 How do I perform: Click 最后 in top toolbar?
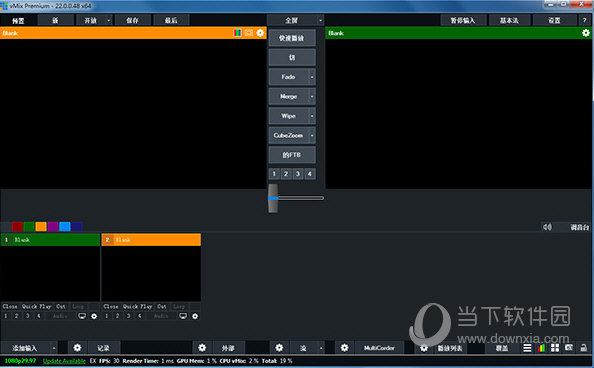coord(171,20)
